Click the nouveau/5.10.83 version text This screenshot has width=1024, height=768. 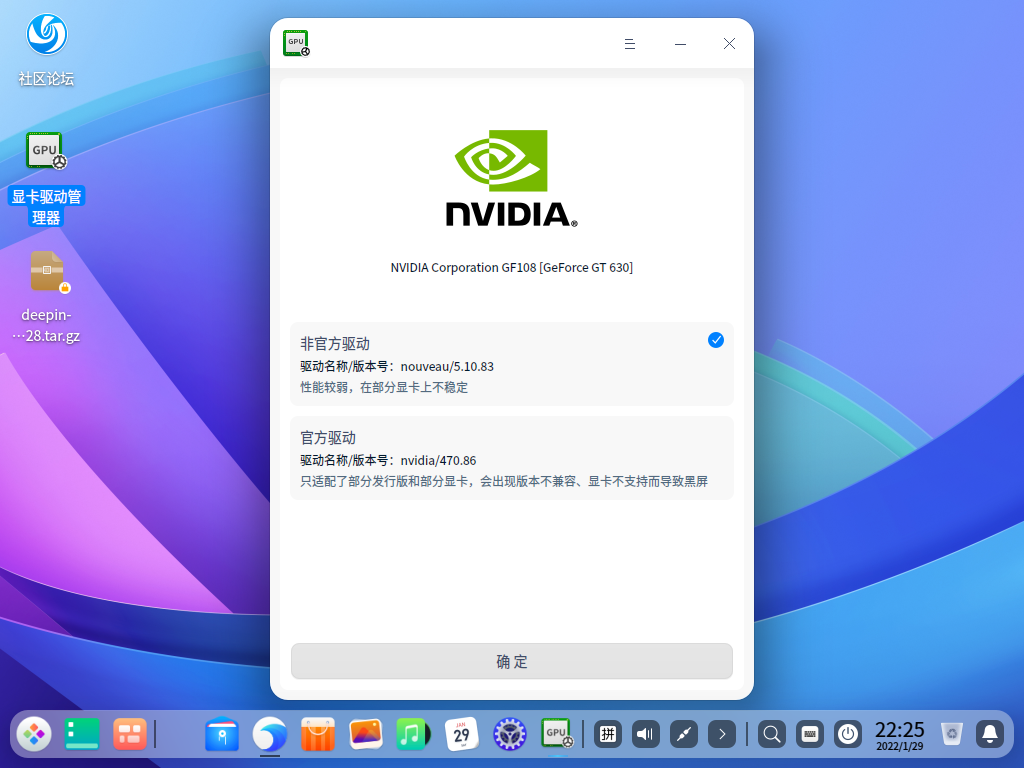[447, 366]
